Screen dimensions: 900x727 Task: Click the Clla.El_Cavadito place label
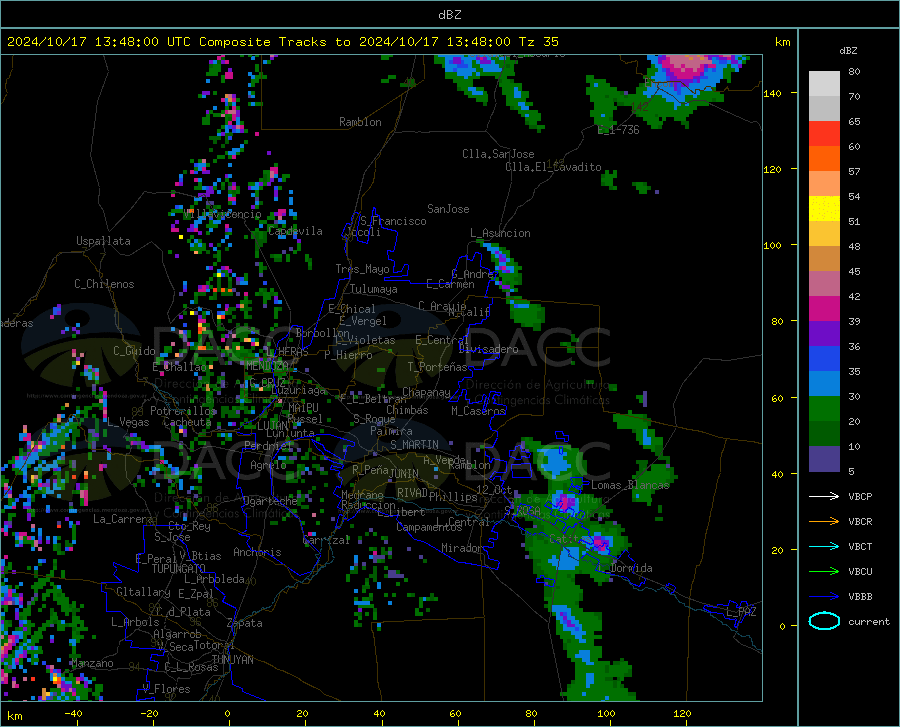point(553,167)
